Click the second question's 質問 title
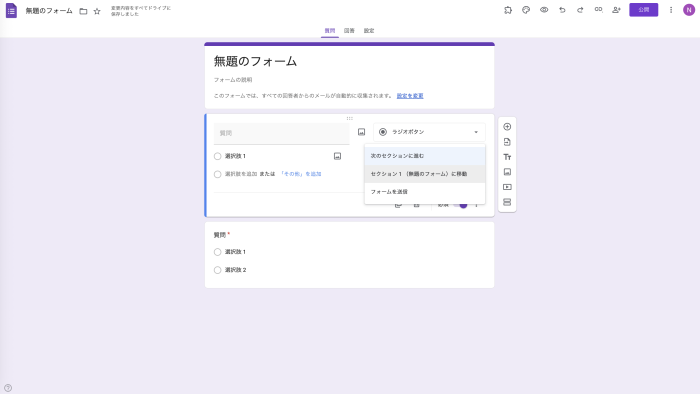The image size is (700, 394). point(220,235)
